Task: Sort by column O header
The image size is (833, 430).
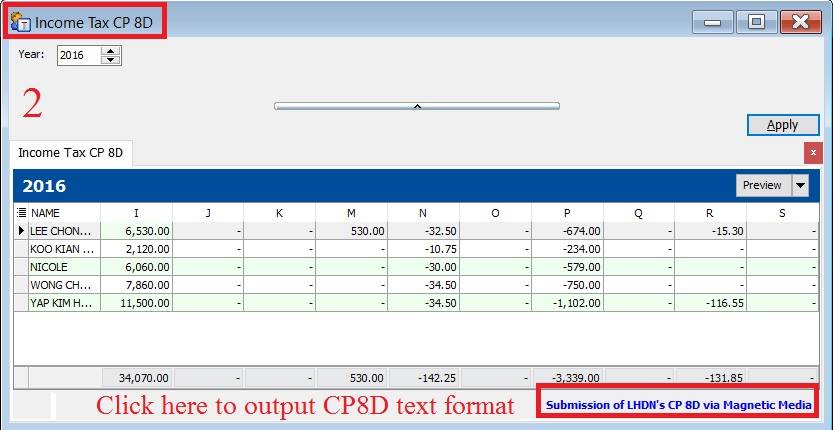Action: [496, 213]
